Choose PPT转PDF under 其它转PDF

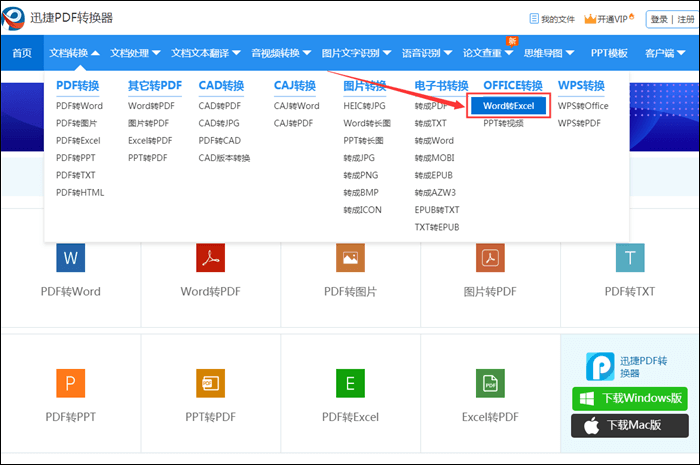point(147,158)
